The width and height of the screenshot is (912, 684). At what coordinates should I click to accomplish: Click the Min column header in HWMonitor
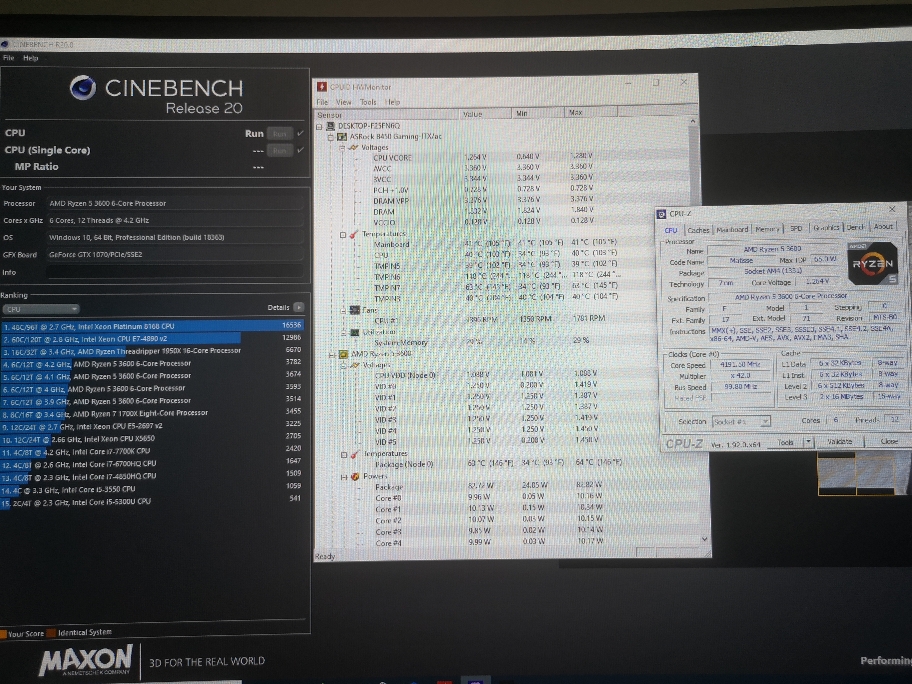pyautogui.click(x=538, y=113)
